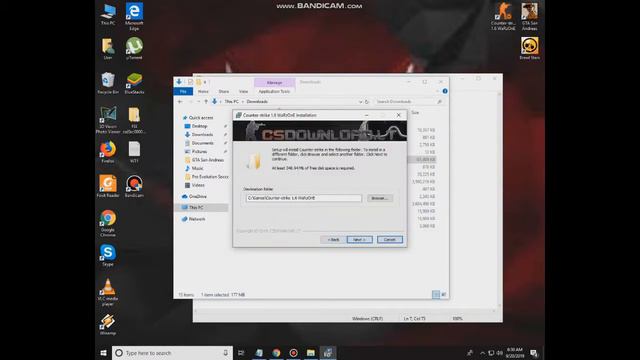This screenshot has height=360, width=640.
Task: Click This PC in address breadcrumb
Action: [231, 102]
